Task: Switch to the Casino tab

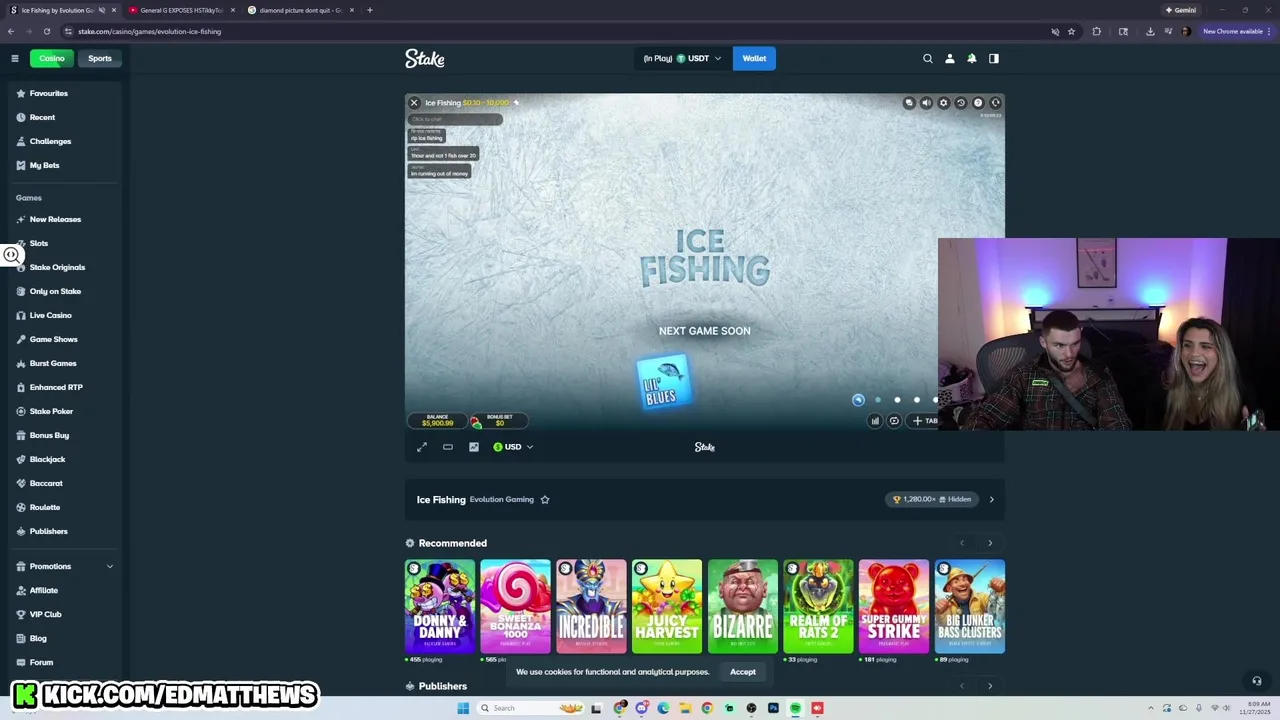Action: 51,58
